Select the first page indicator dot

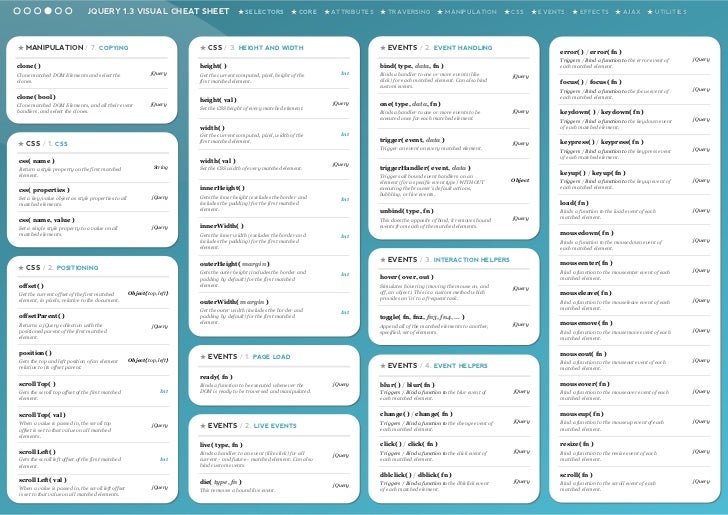(x=17, y=11)
